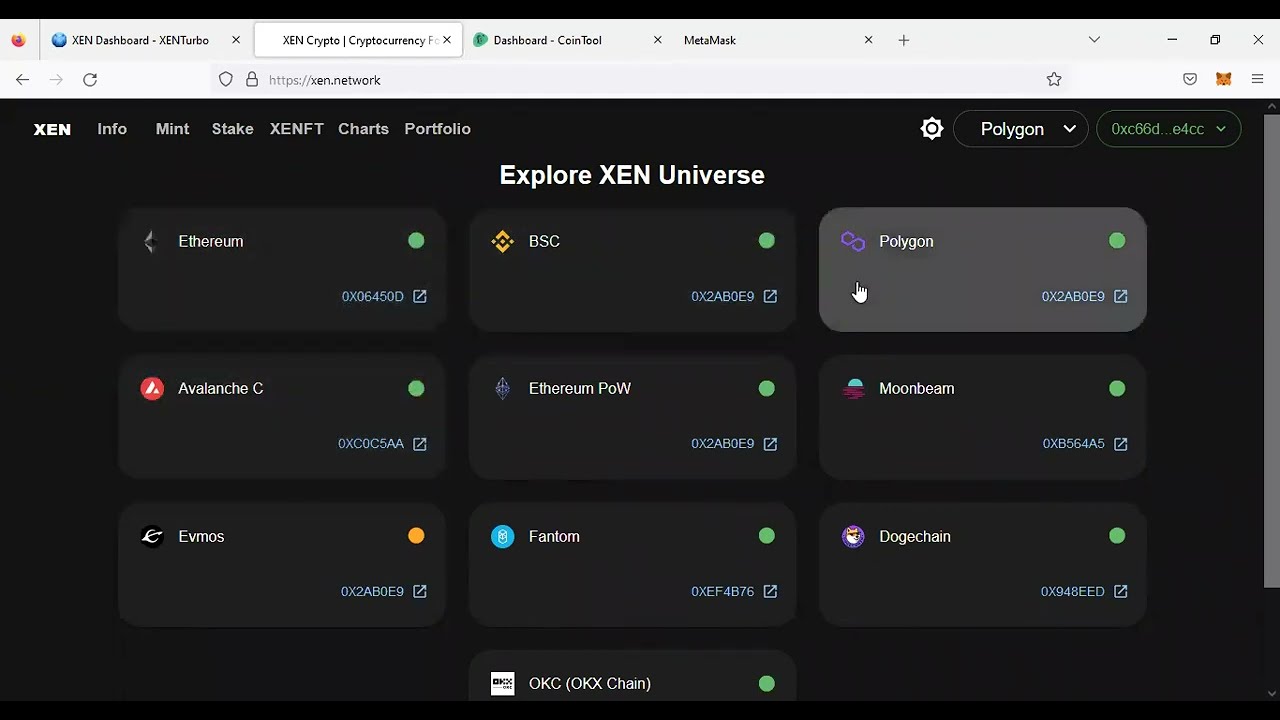1280x720 pixels.
Task: Reload the current page
Action: 90,80
